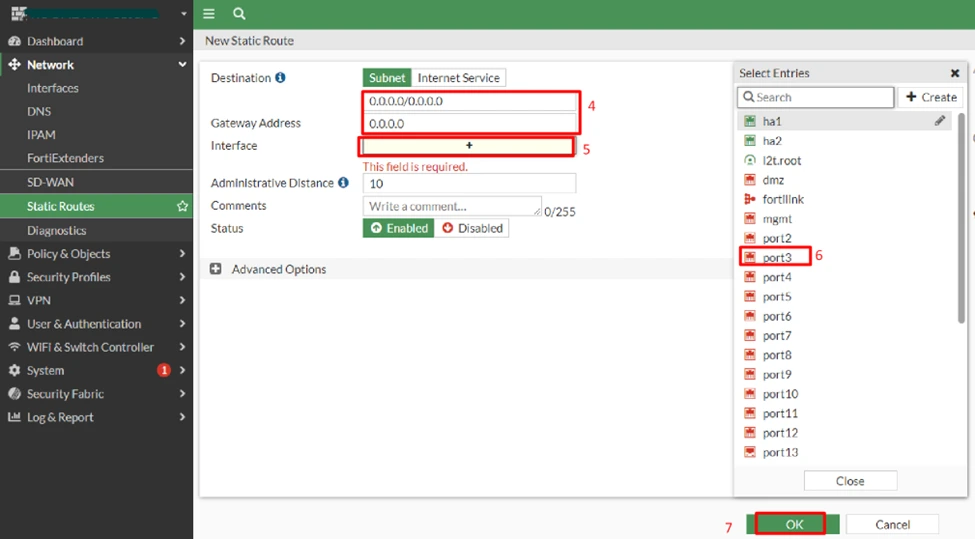Click the Dashboard gauge icon
The image size is (975, 539).
click(x=14, y=41)
